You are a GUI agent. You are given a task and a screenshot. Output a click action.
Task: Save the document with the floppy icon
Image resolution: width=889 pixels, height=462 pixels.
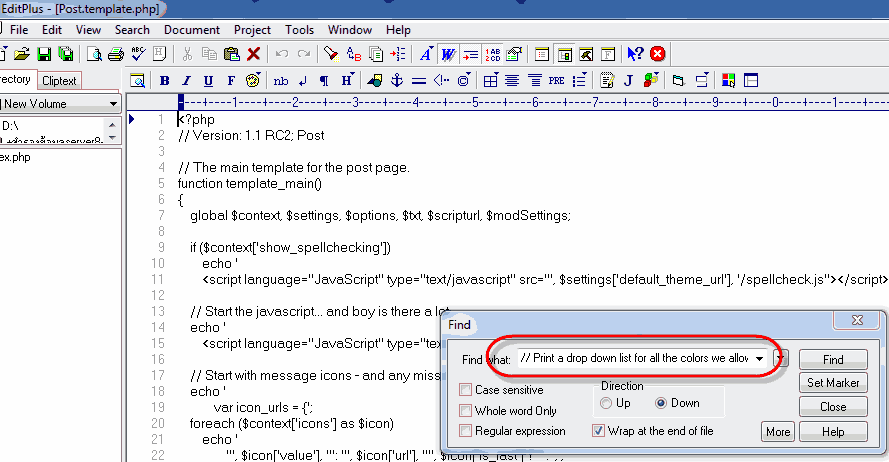coord(44,54)
